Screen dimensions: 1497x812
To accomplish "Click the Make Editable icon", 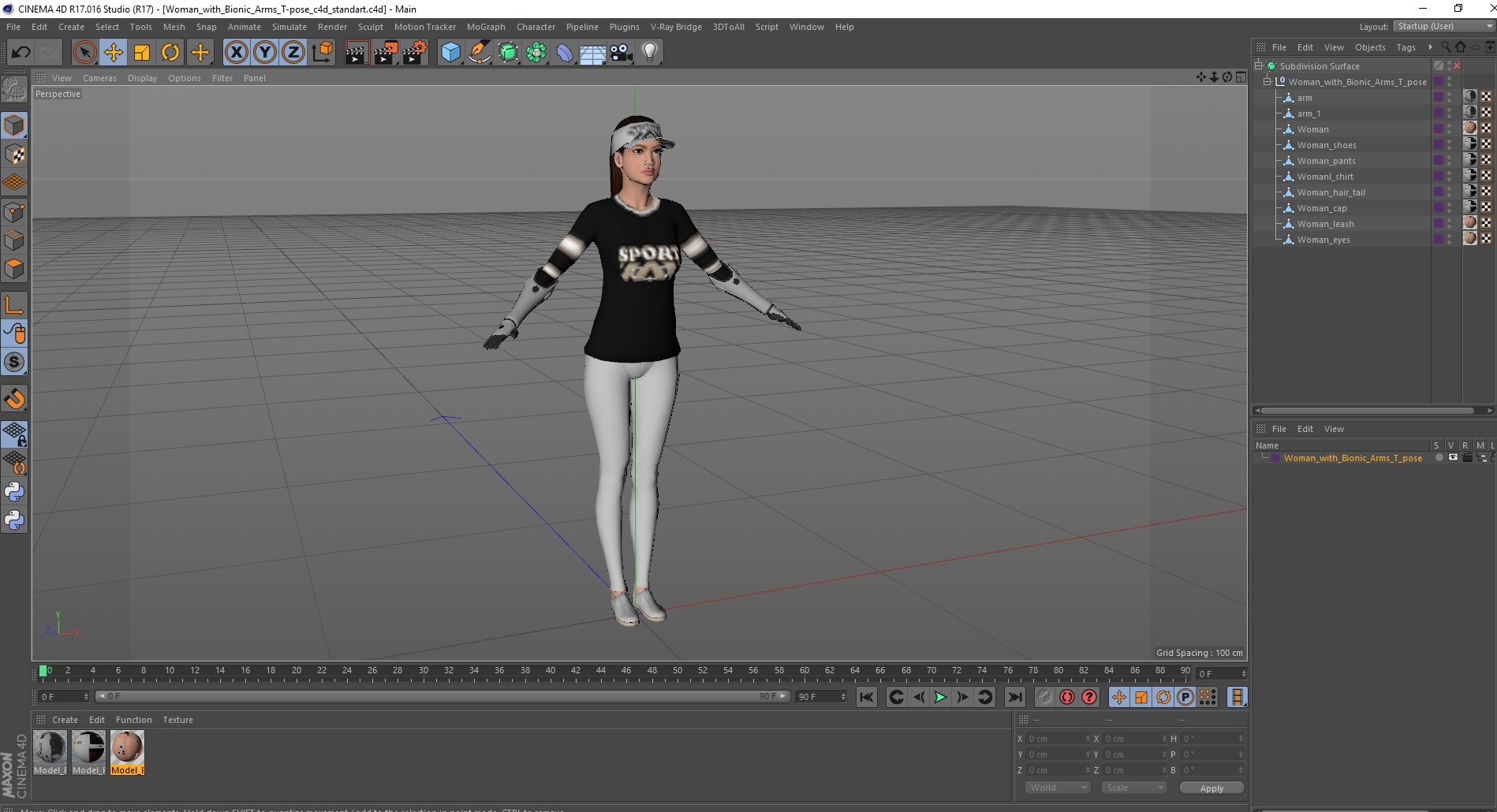I will [x=14, y=90].
